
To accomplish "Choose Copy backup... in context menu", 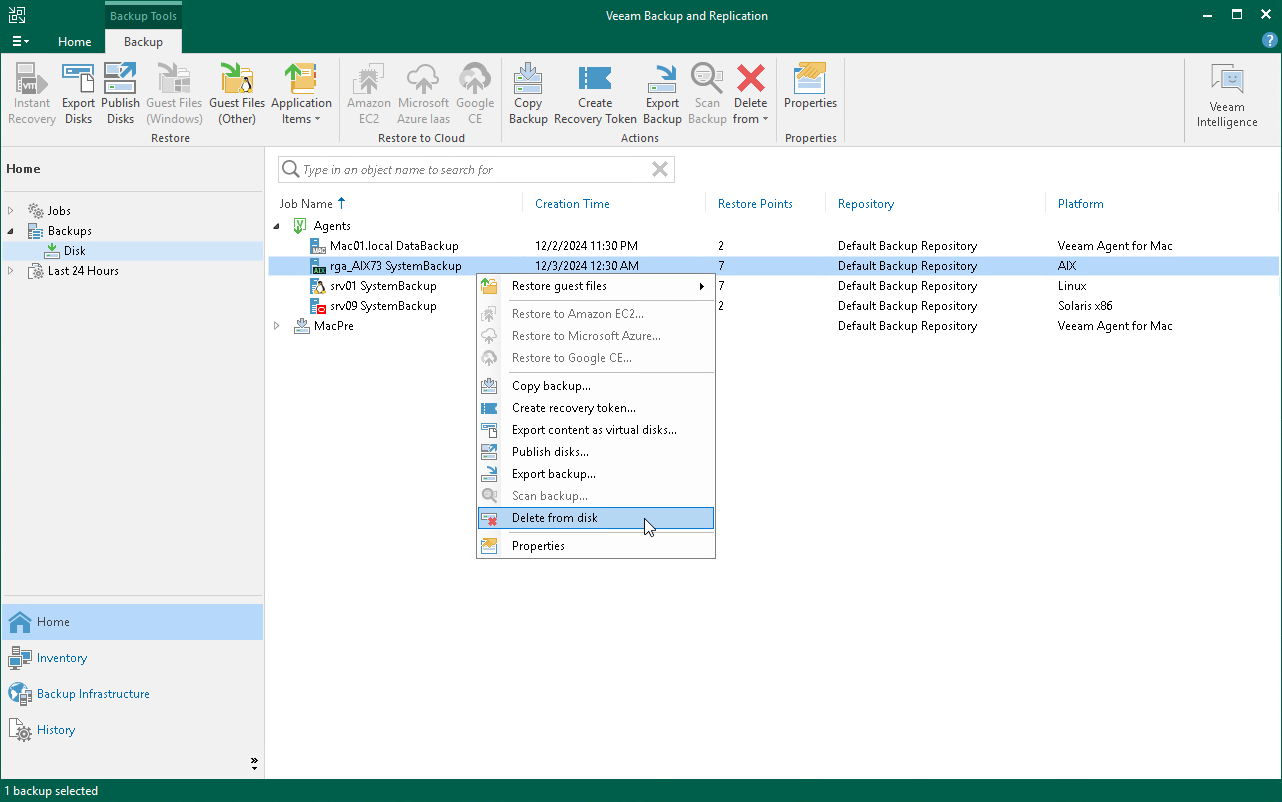I will point(596,386).
